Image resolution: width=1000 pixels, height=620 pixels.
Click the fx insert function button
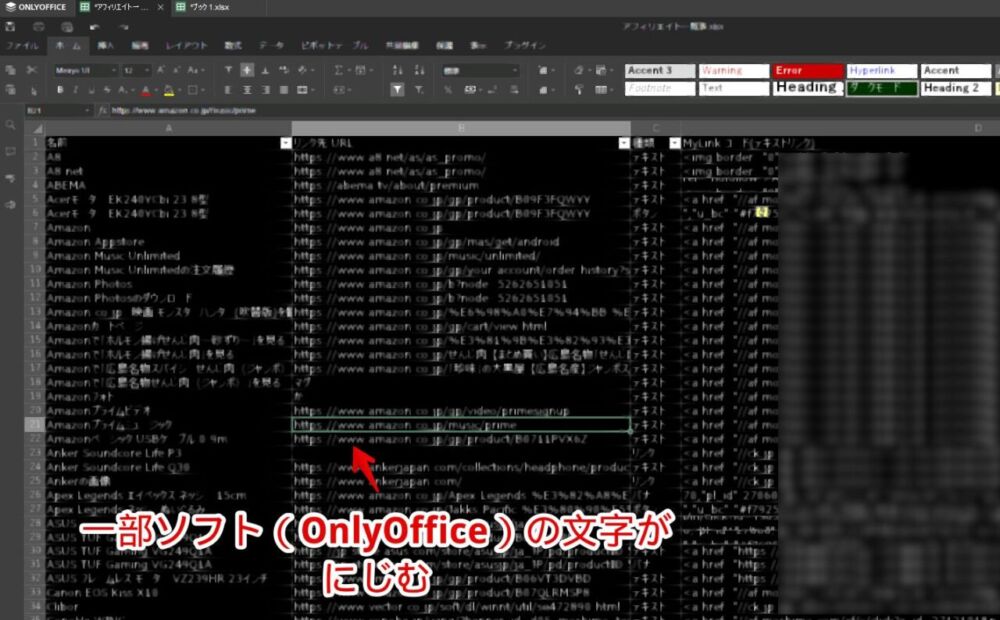pos(103,110)
